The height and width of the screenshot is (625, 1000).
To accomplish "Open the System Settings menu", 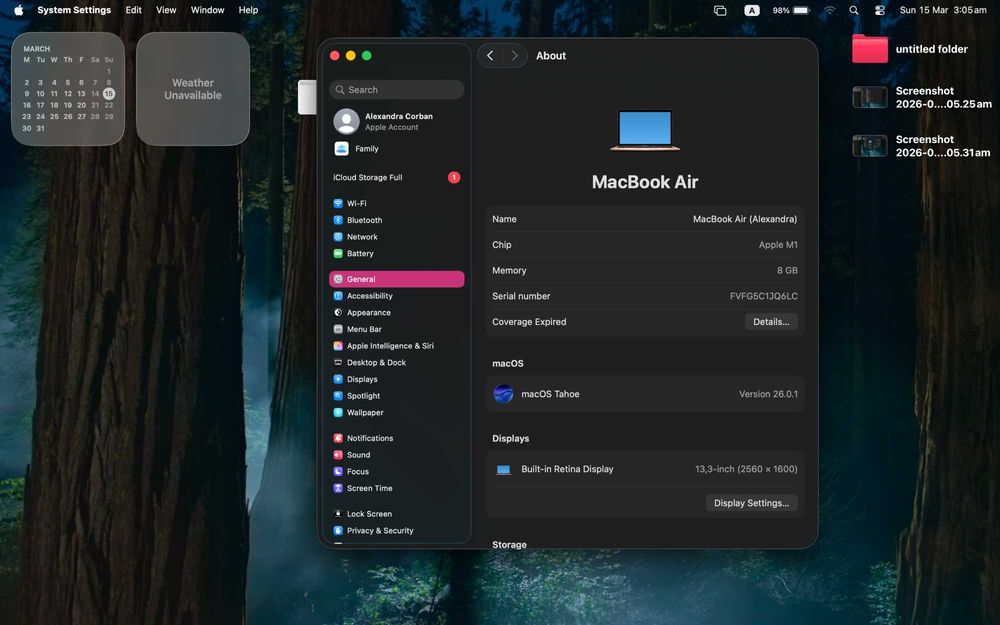I will pos(74,10).
